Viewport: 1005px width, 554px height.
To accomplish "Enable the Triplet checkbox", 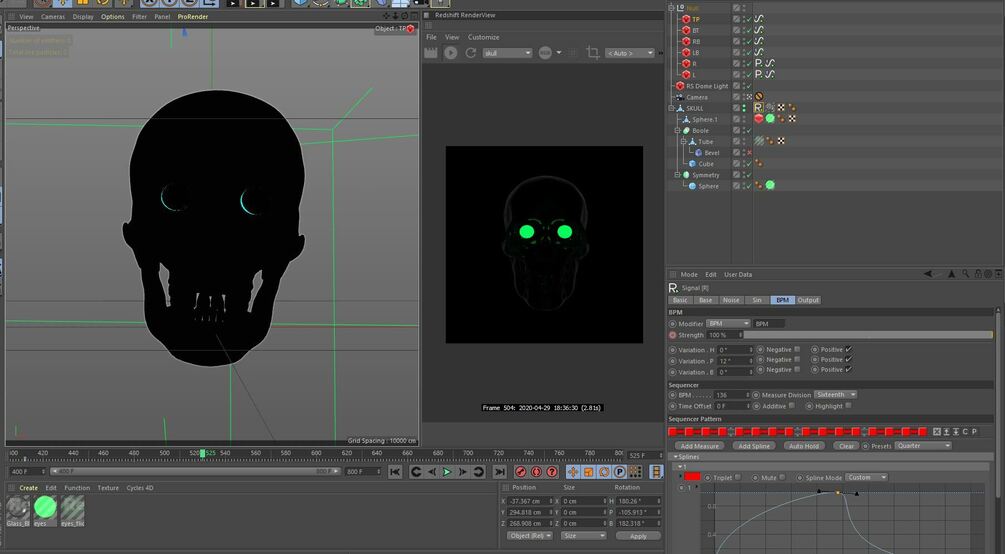I will (x=738, y=478).
